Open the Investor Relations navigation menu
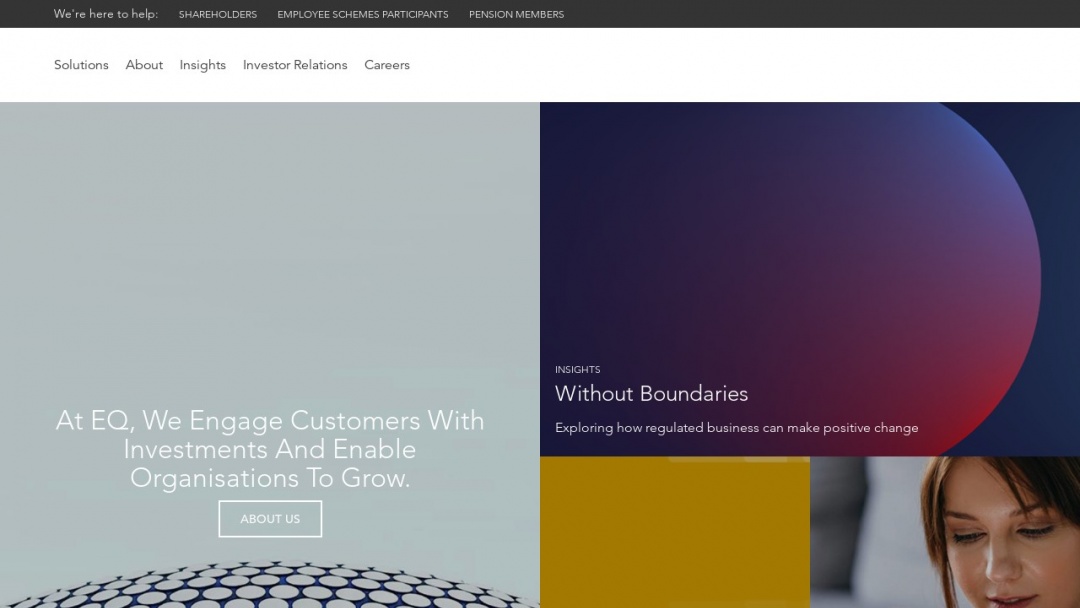Screen dimensions: 1080x608 pos(295,65)
